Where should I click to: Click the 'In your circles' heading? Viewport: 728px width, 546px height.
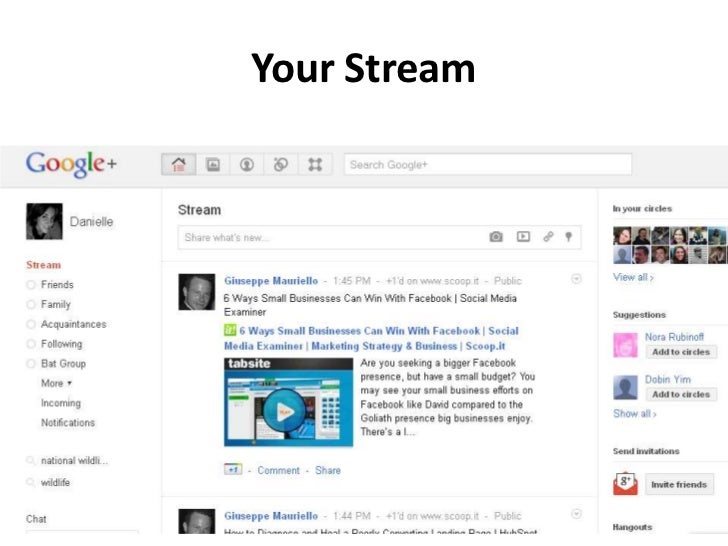pos(642,208)
